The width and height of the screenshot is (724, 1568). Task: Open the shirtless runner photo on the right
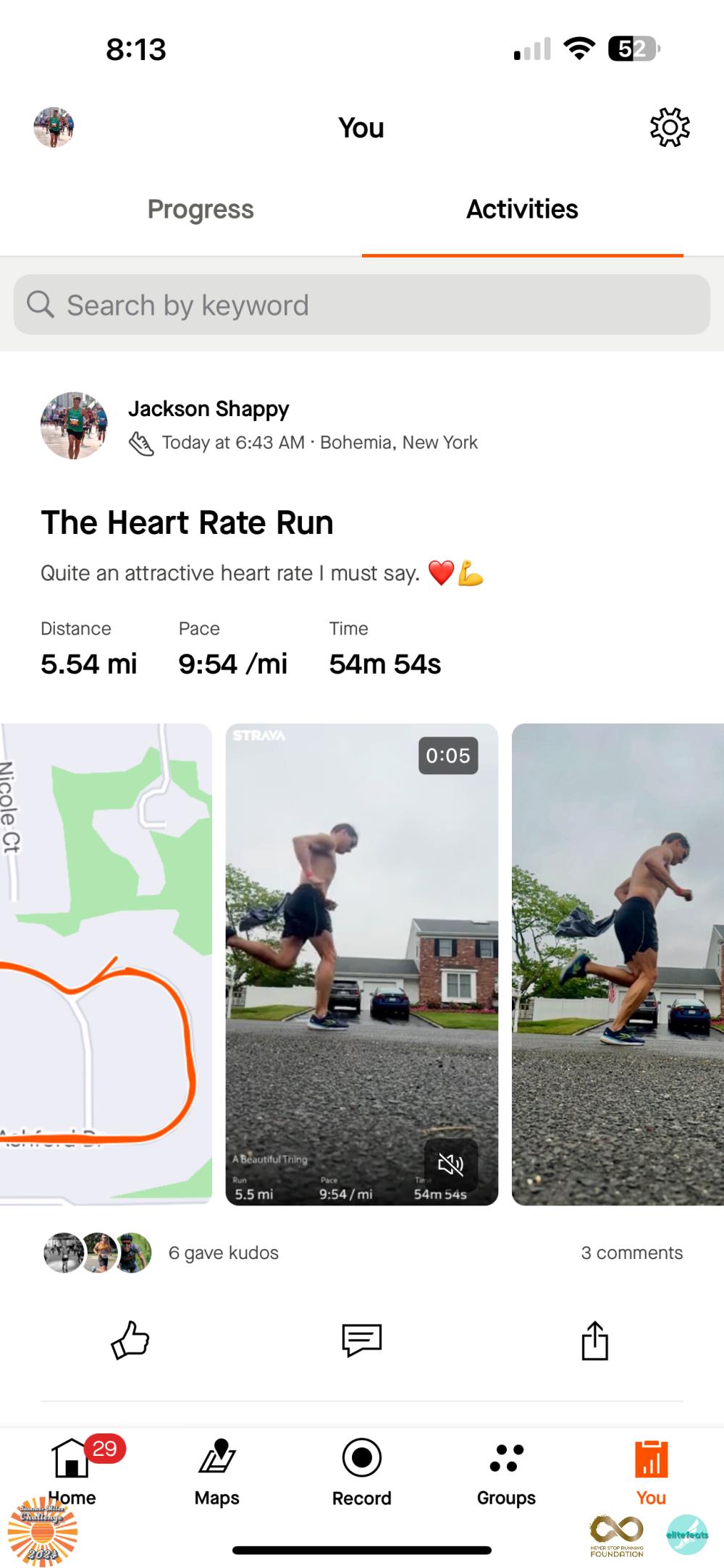(618, 964)
